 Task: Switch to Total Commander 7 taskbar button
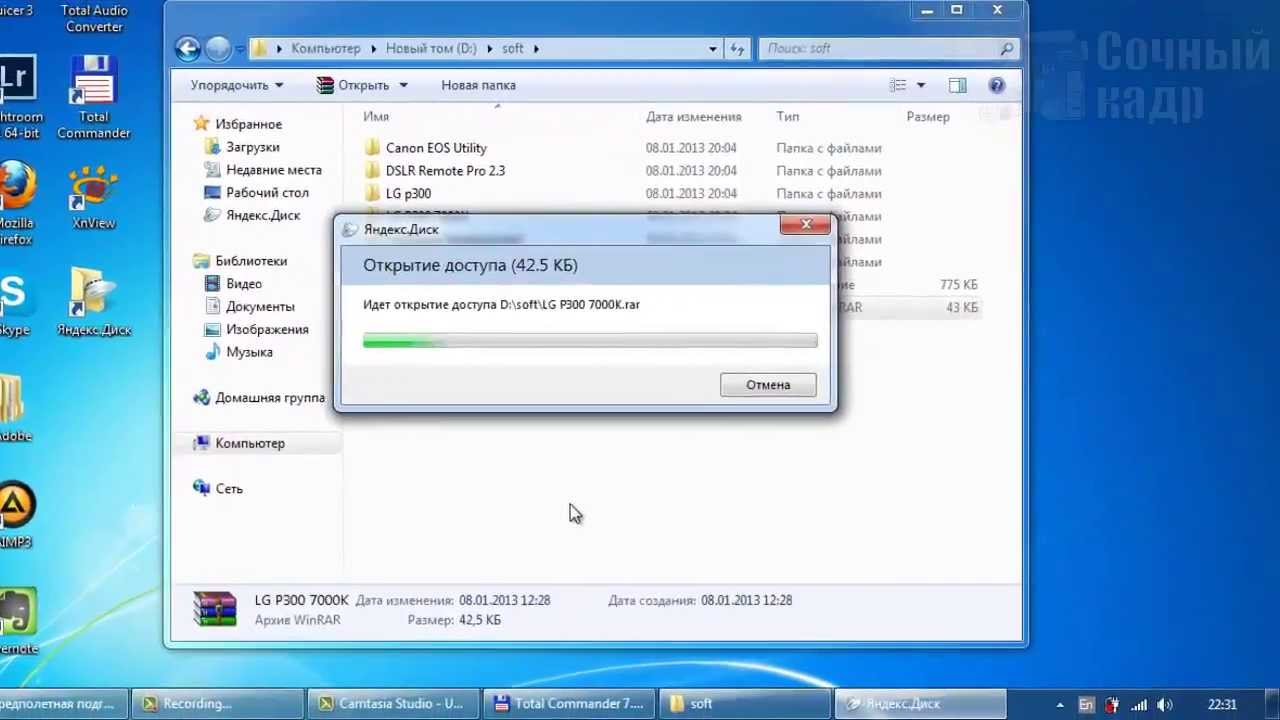click(570, 704)
